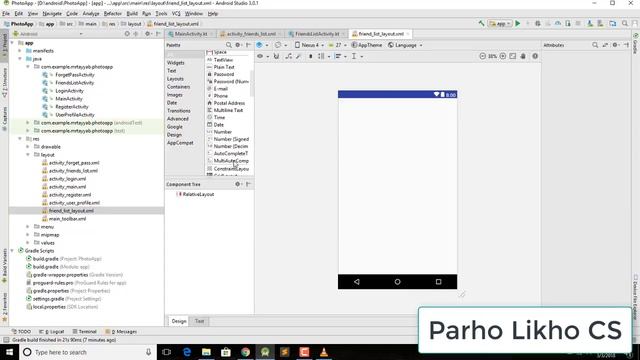Switch to the Text editor tab
This screenshot has width=640, height=360.
click(199, 321)
